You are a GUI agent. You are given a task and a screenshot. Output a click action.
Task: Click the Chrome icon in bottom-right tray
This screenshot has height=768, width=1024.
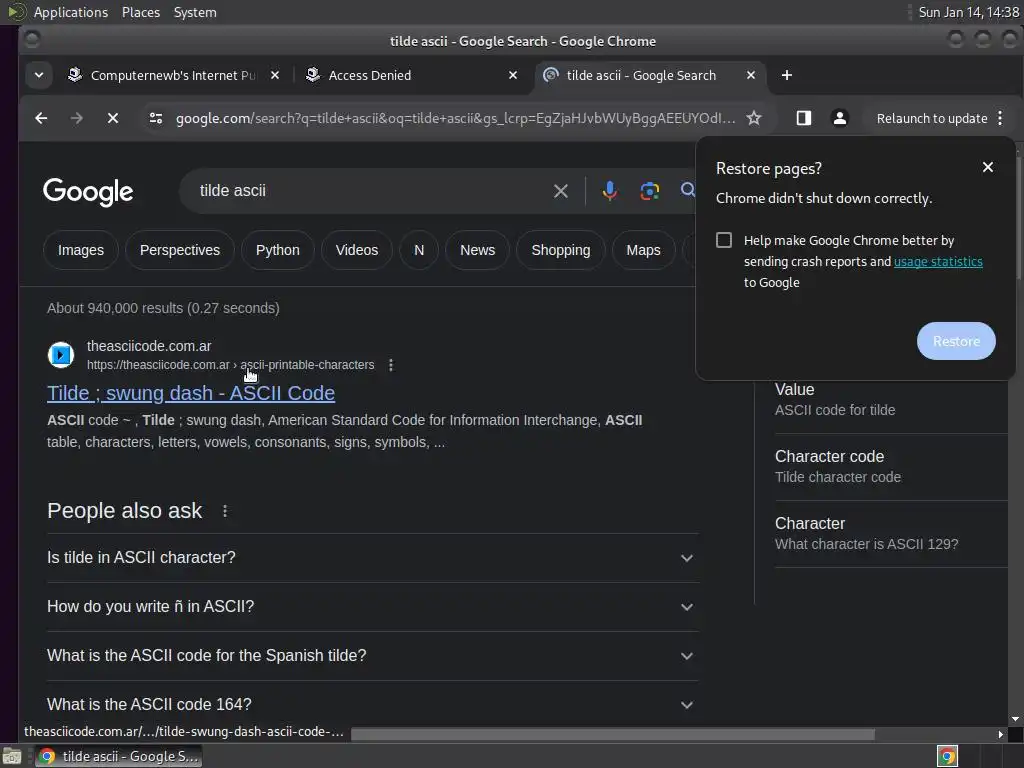[x=948, y=757]
